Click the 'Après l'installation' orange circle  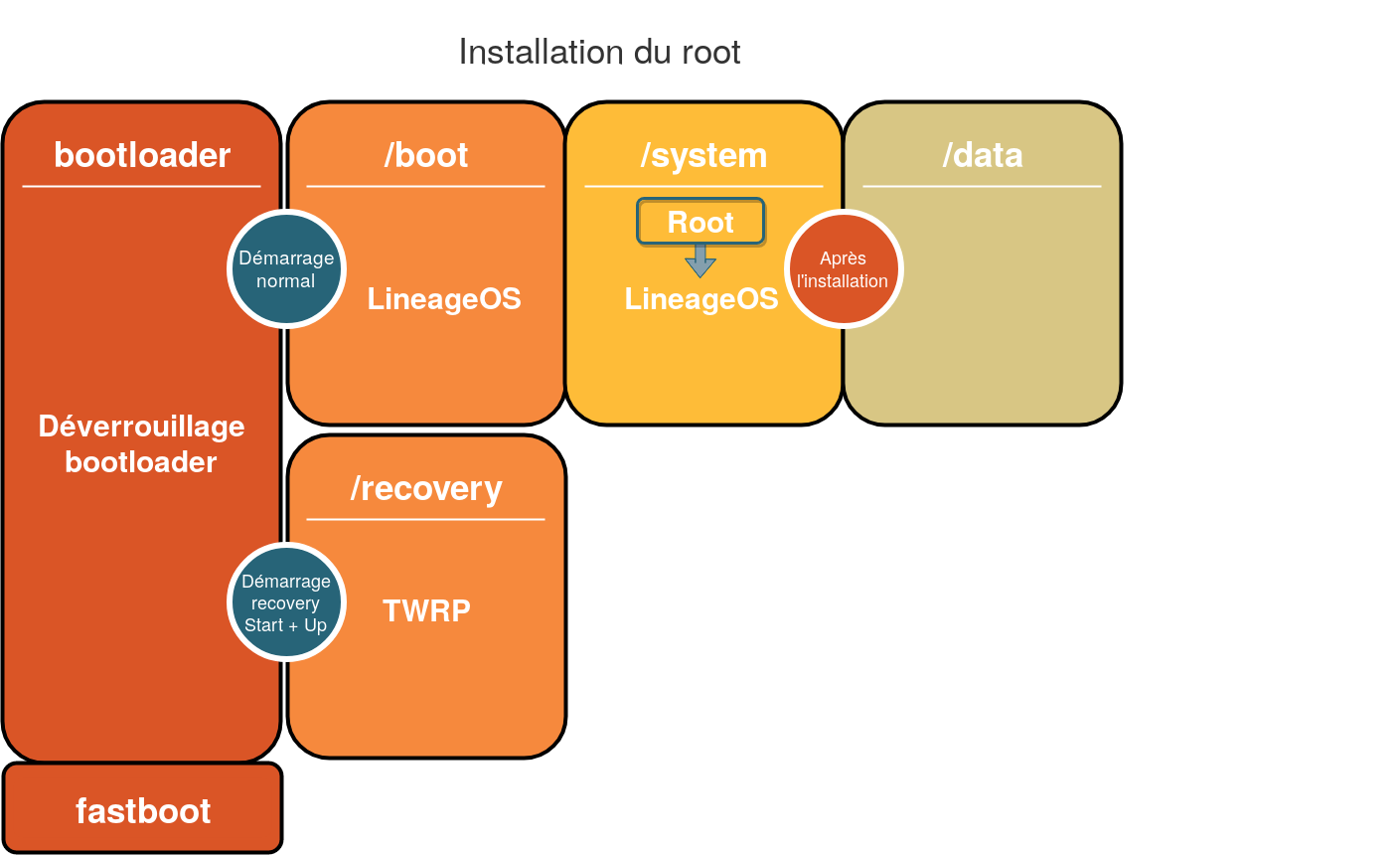click(x=843, y=269)
